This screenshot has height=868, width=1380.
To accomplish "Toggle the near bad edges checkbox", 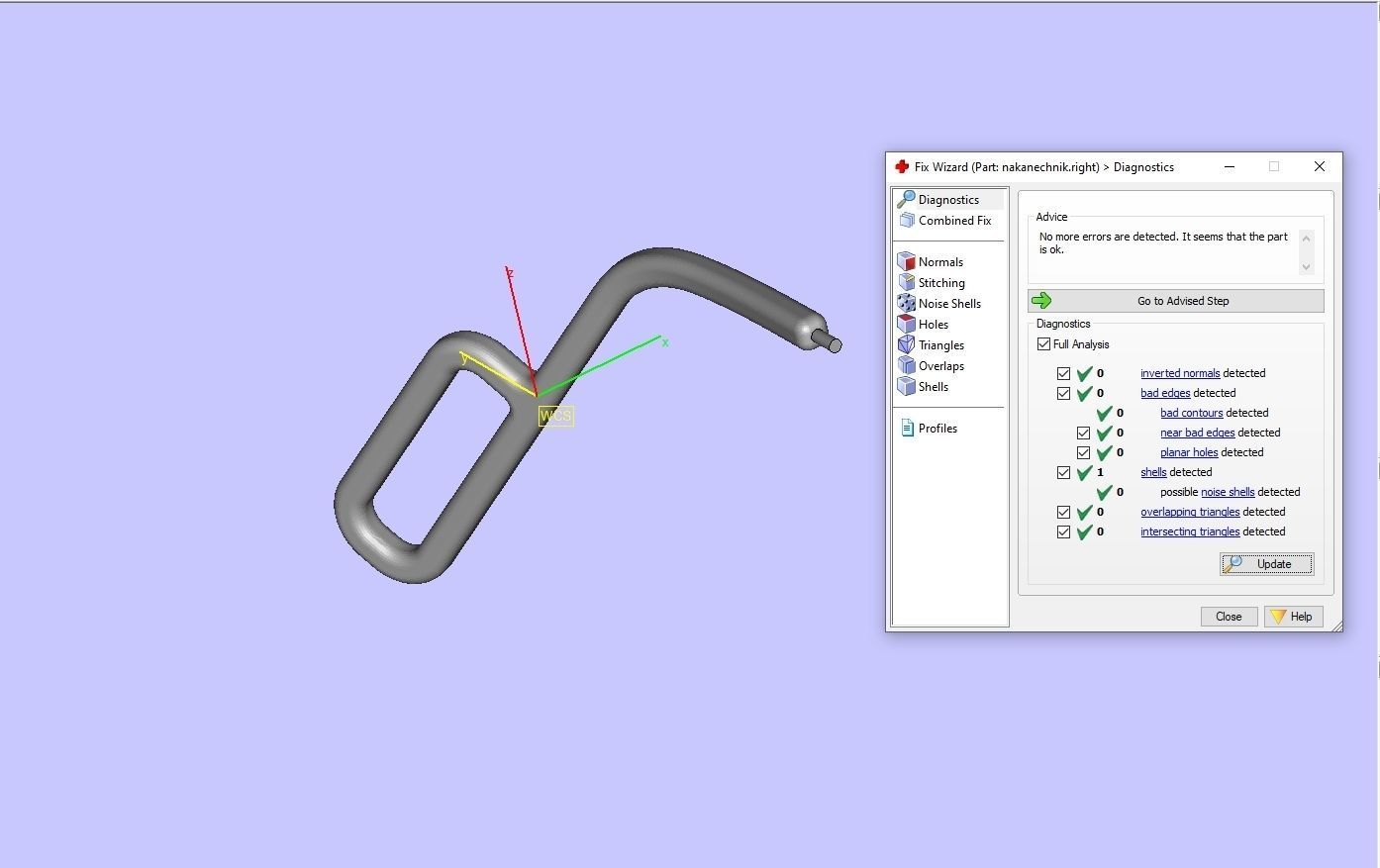I will 1083,434.
